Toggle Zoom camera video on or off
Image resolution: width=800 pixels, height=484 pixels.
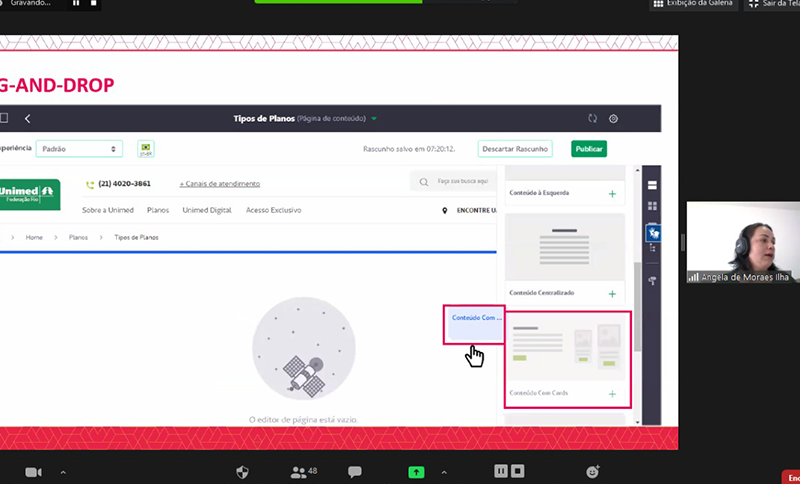point(33,471)
